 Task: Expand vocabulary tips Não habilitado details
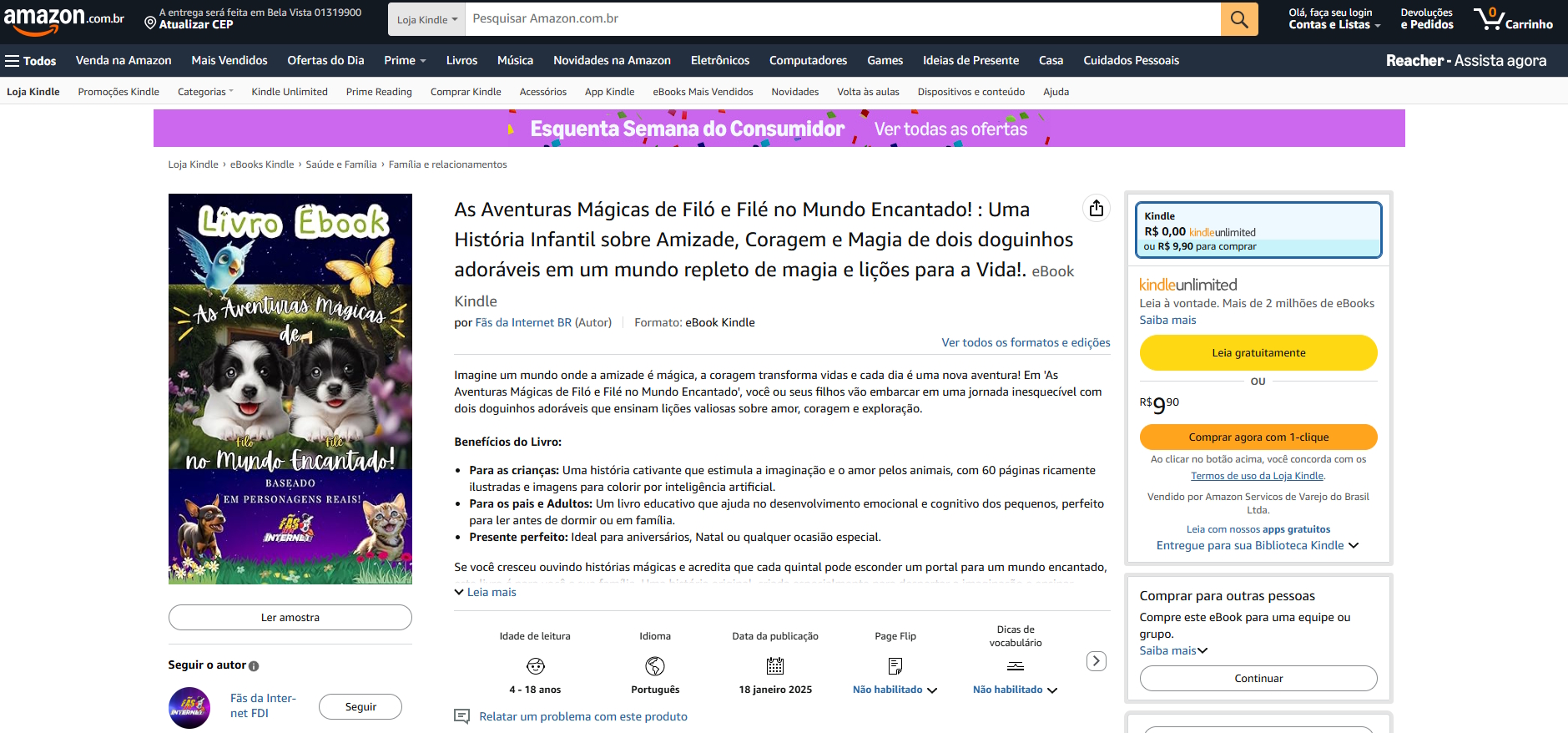pyautogui.click(x=1016, y=690)
